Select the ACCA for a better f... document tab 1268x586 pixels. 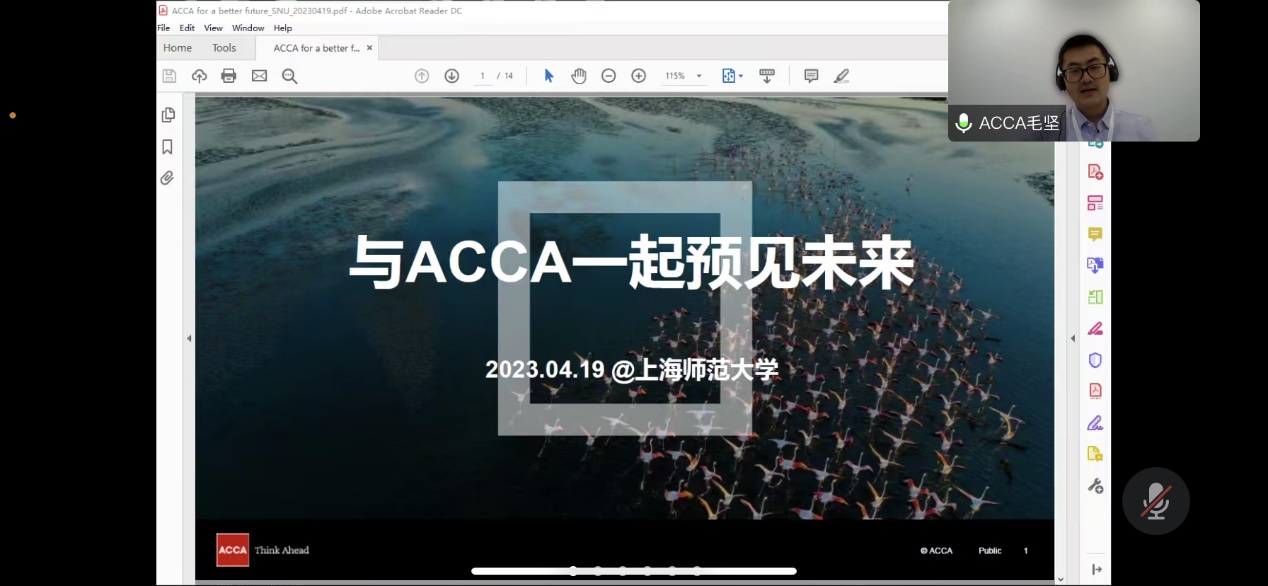point(316,48)
